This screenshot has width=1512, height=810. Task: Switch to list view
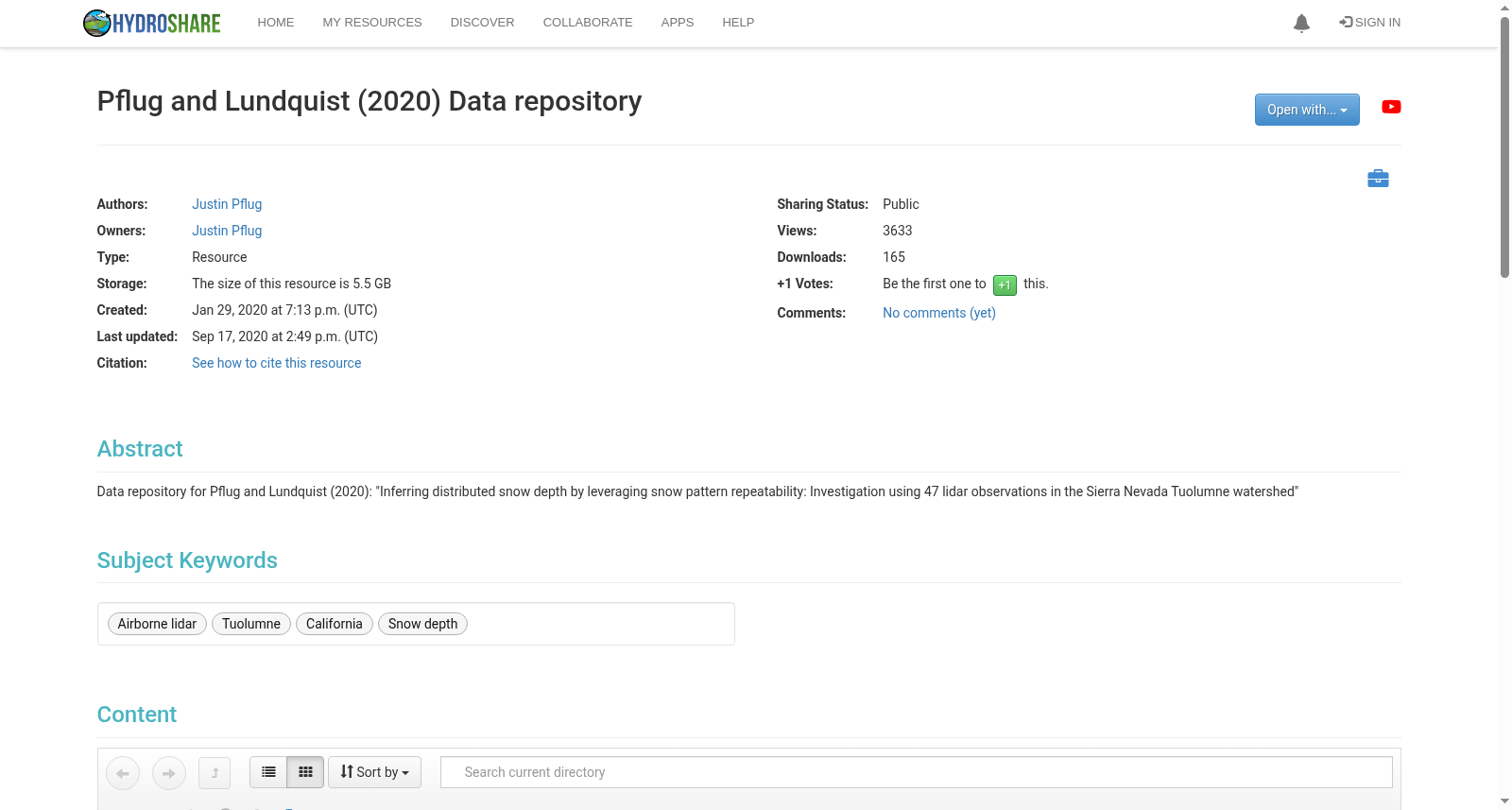pos(268,772)
